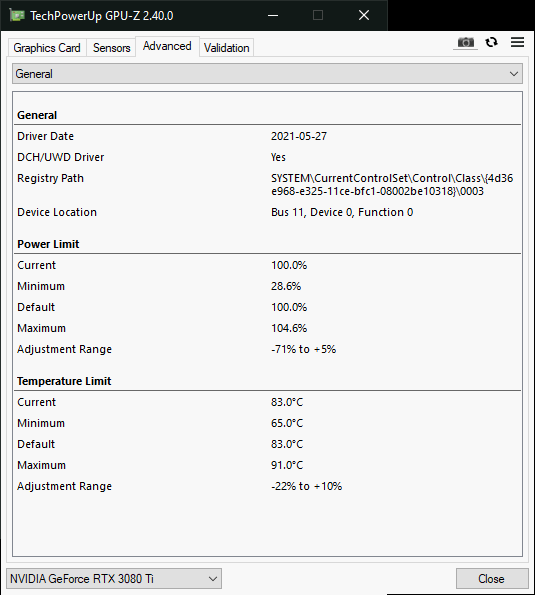Switch to the Graphics Card tab
This screenshot has height=595, width=535.
(47, 48)
